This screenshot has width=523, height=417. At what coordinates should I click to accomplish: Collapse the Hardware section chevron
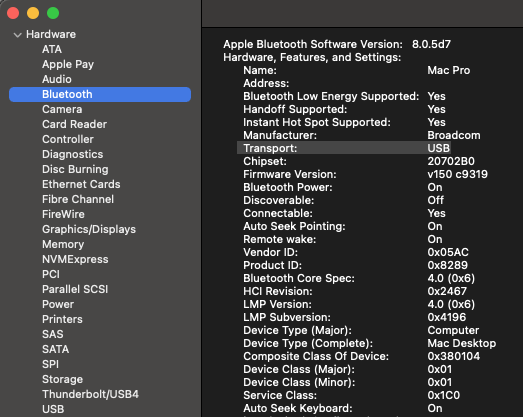click(x=17, y=35)
